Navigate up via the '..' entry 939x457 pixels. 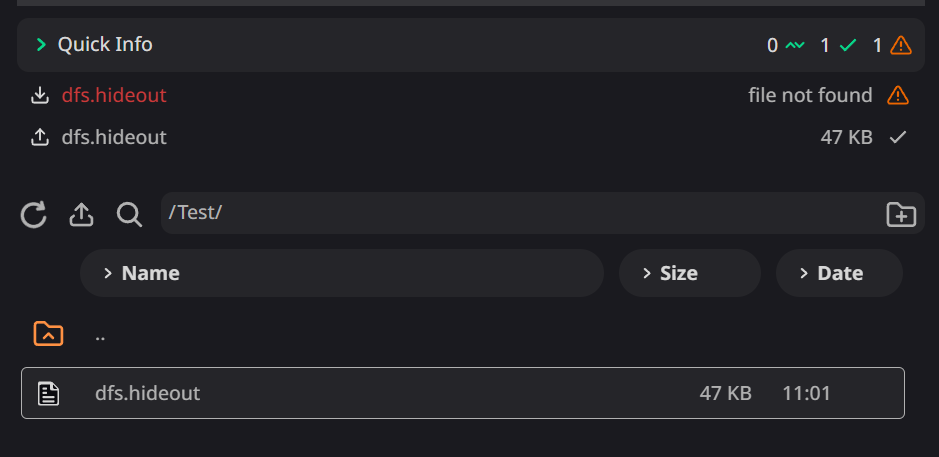click(x=100, y=335)
